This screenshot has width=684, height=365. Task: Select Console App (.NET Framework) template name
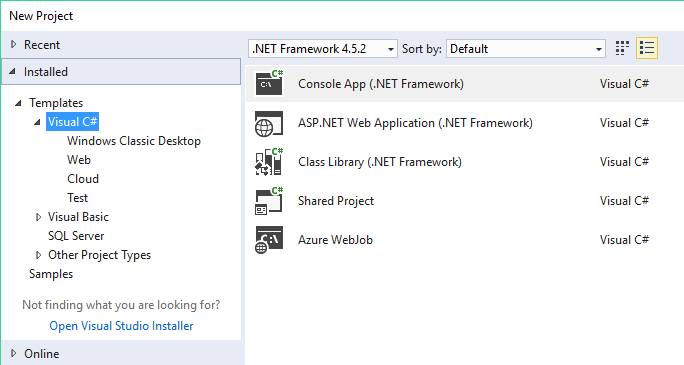(x=381, y=84)
